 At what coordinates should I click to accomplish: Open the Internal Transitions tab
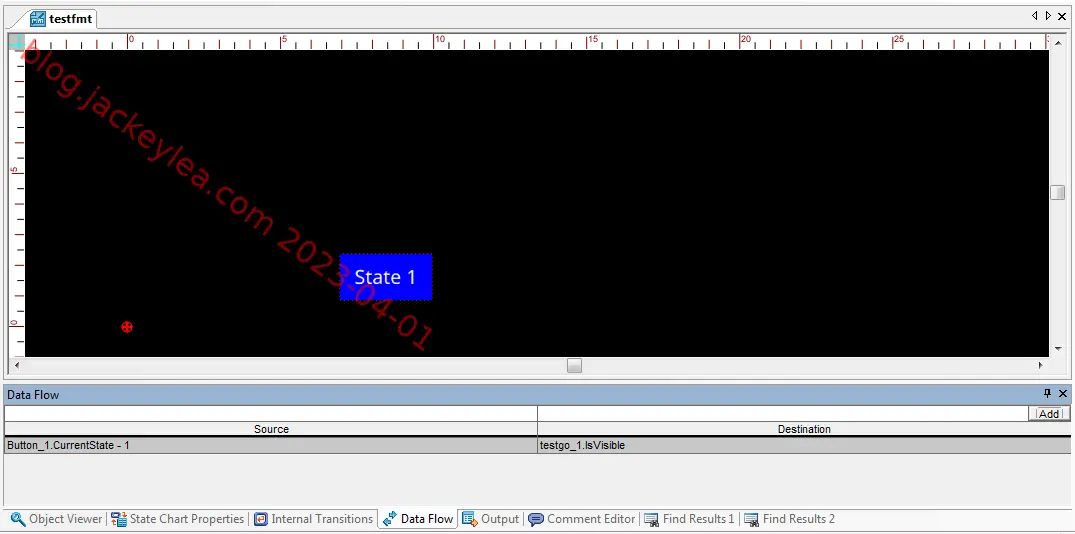314,519
